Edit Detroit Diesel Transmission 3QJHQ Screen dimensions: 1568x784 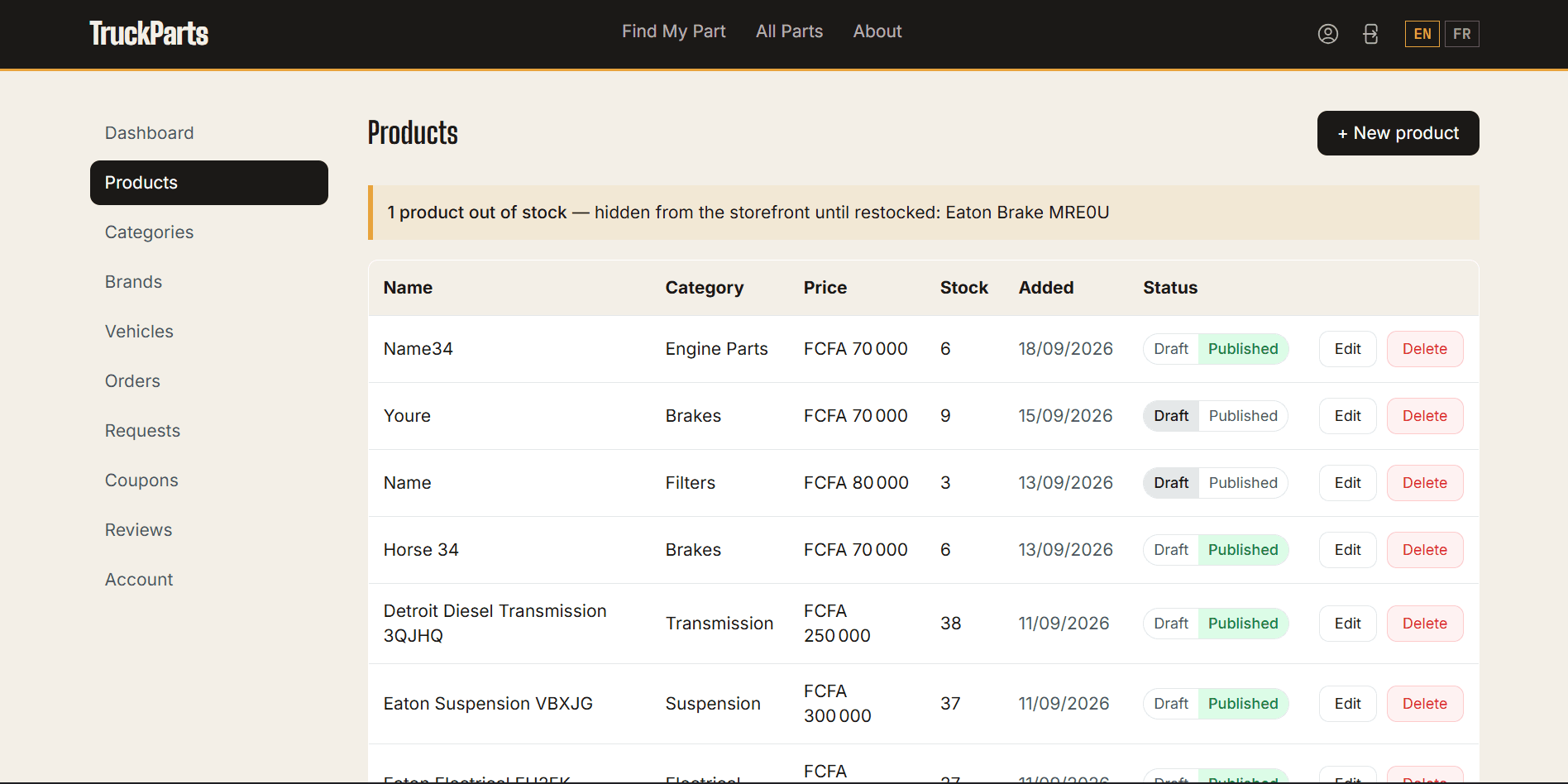click(x=1347, y=624)
